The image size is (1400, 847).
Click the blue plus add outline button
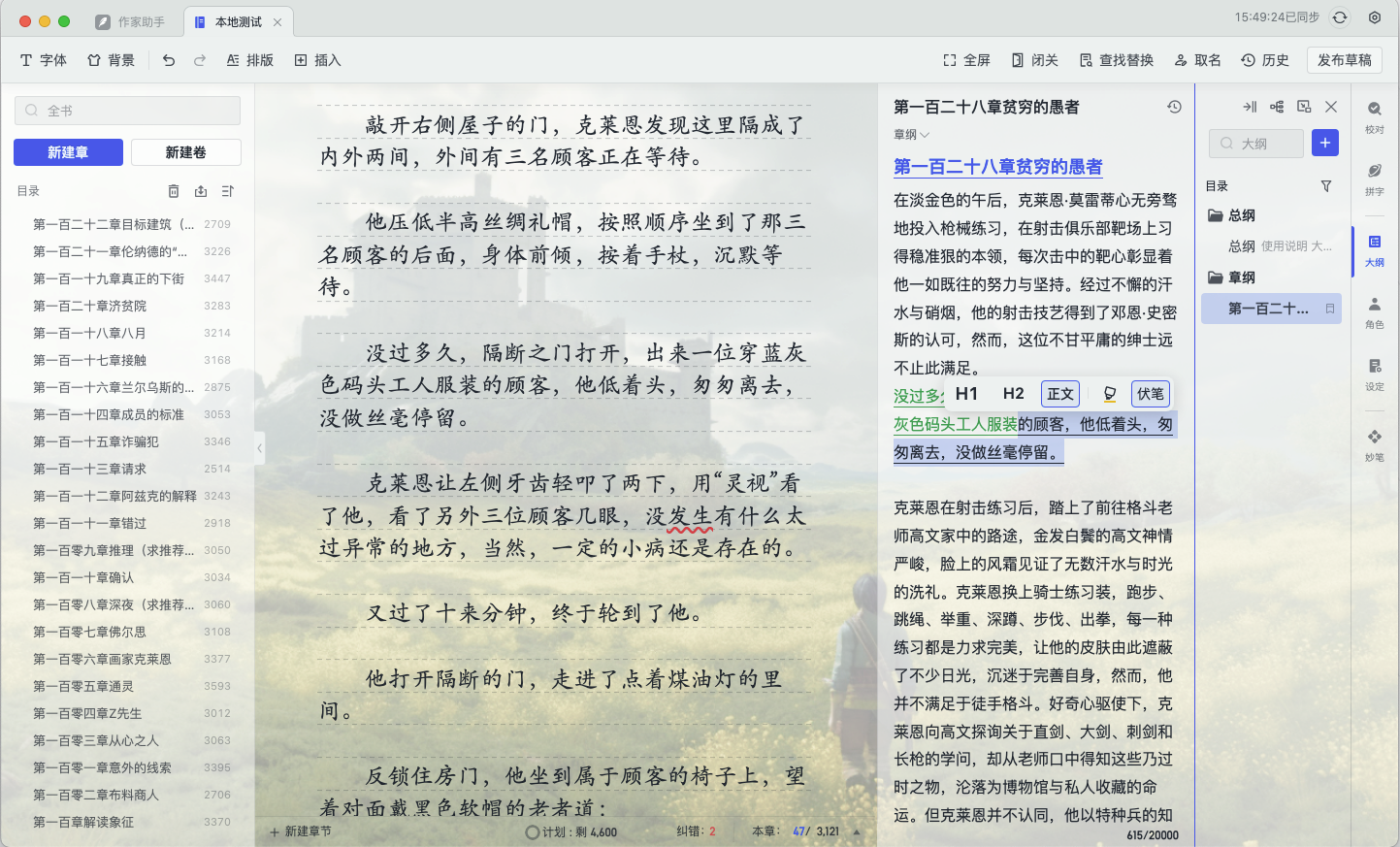click(1325, 143)
